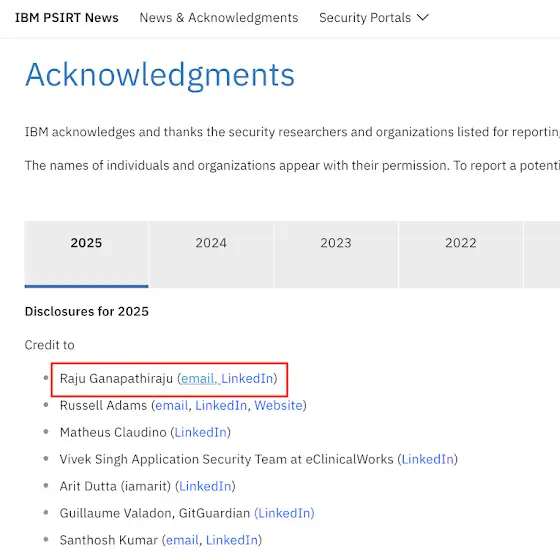The width and height of the screenshot is (560, 560).
Task: Switch to the 2024 tab
Action: point(211,254)
